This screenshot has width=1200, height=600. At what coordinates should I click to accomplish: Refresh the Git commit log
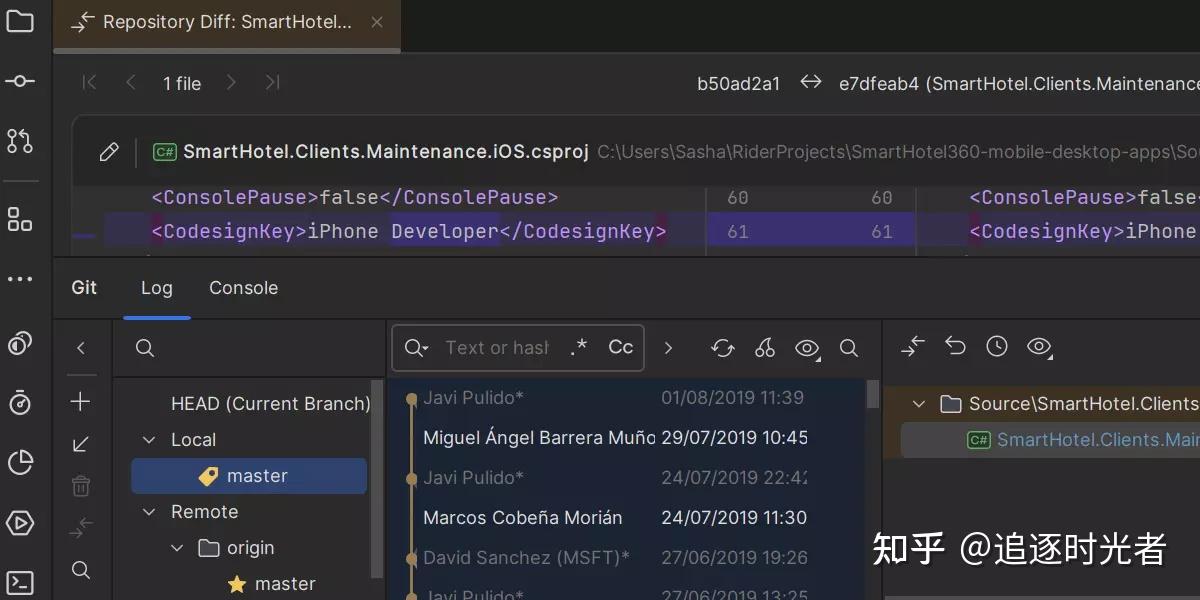click(x=722, y=347)
